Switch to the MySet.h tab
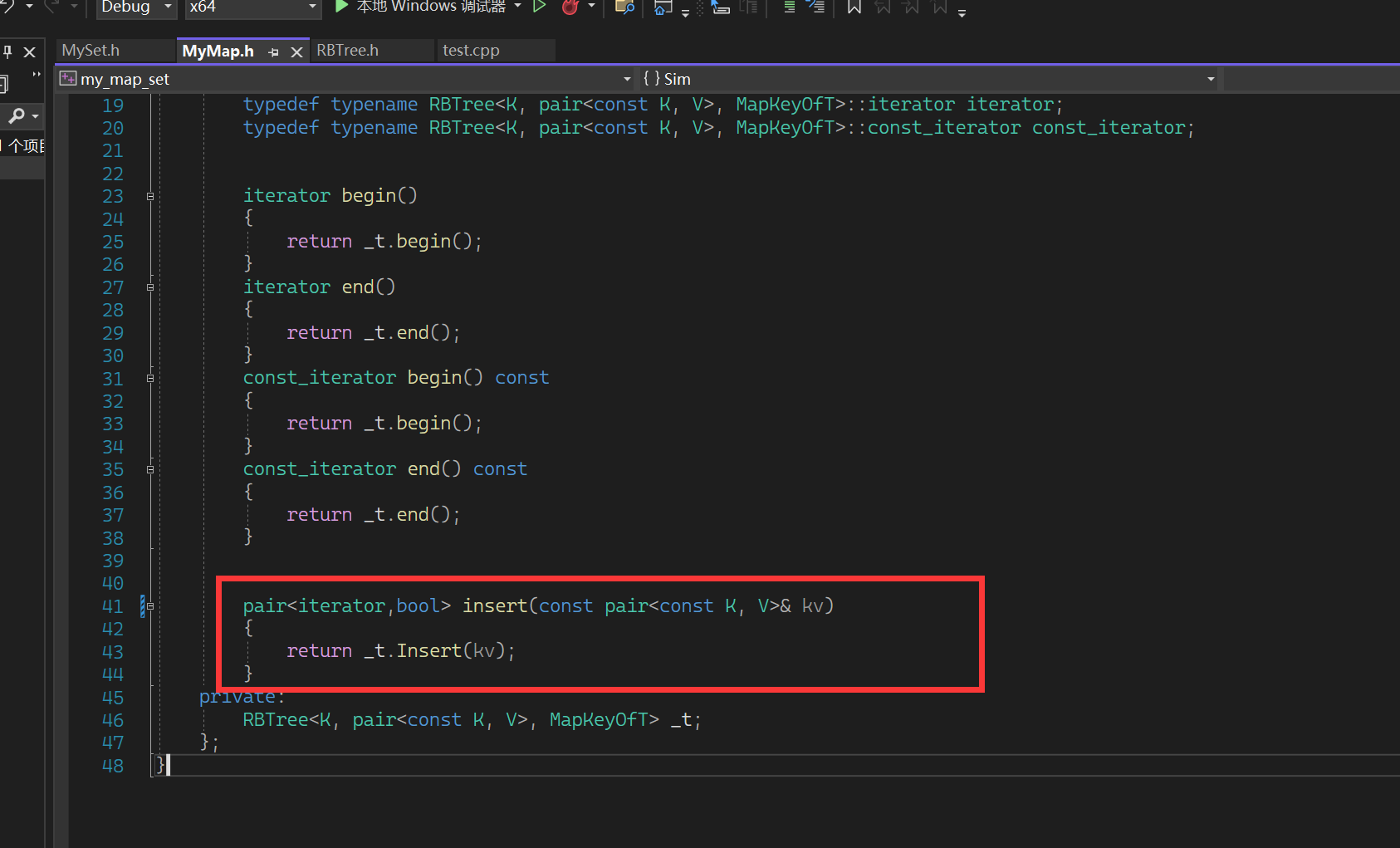The height and width of the screenshot is (848, 1400). click(x=115, y=51)
